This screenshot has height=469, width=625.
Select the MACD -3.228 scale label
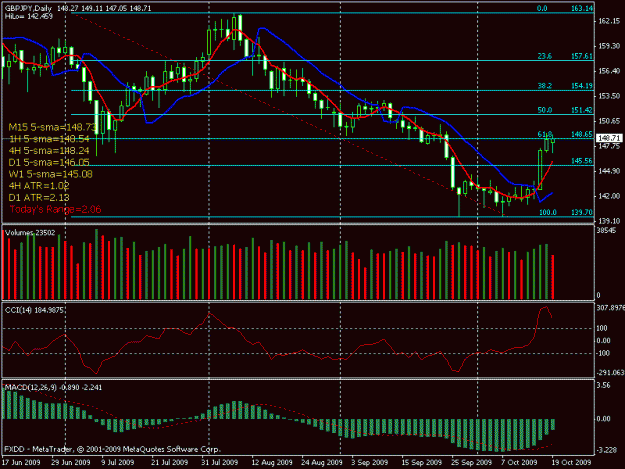(606, 450)
